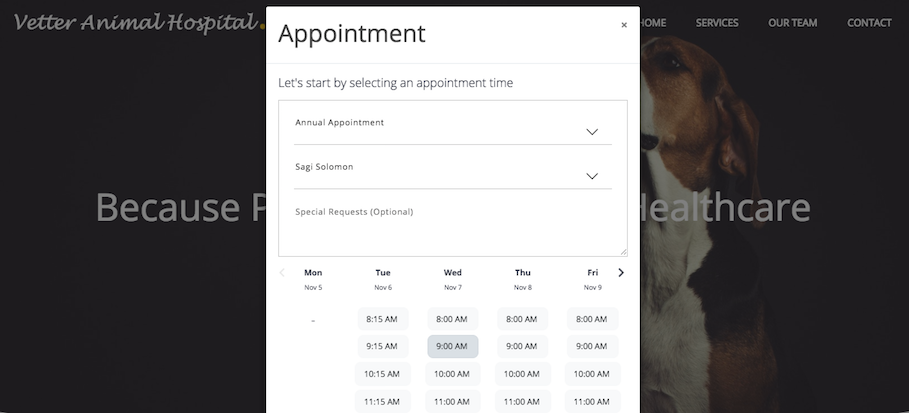
Task: Pick Friday 9:00 AM time
Action: (592, 346)
